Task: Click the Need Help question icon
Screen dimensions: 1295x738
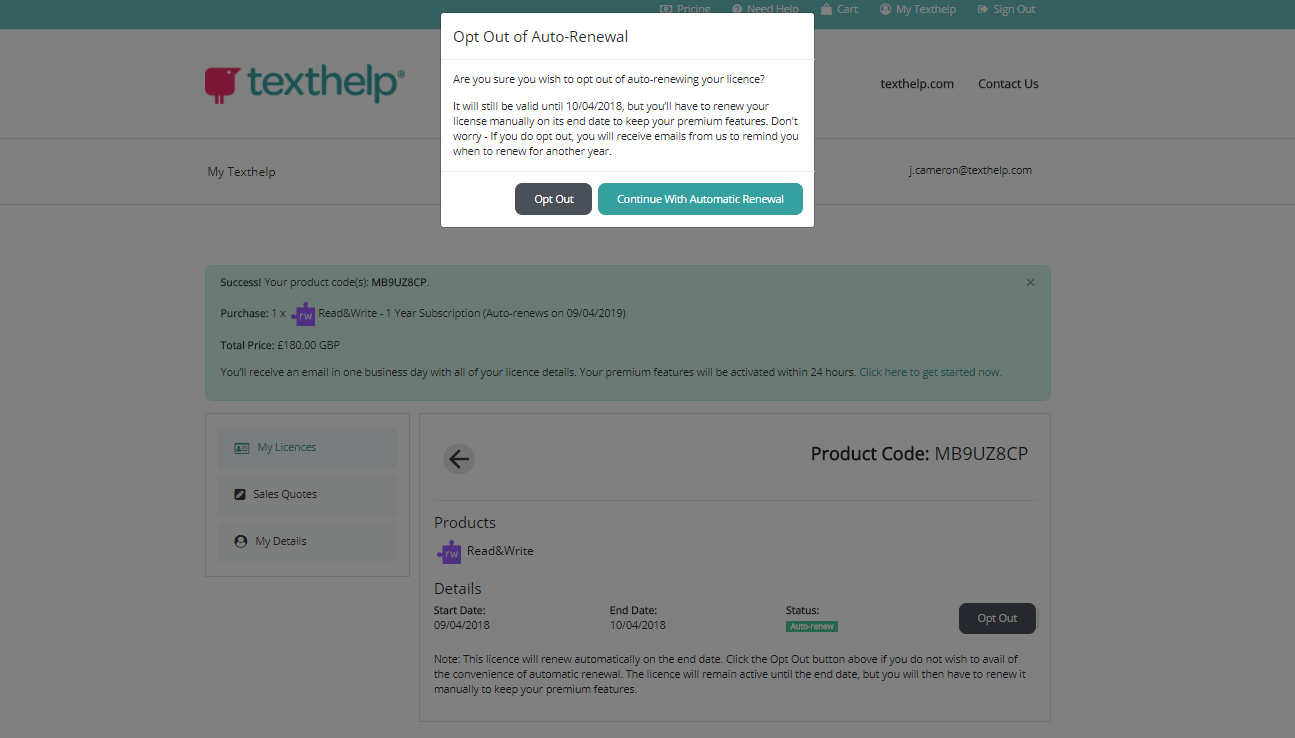Action: 737,9
